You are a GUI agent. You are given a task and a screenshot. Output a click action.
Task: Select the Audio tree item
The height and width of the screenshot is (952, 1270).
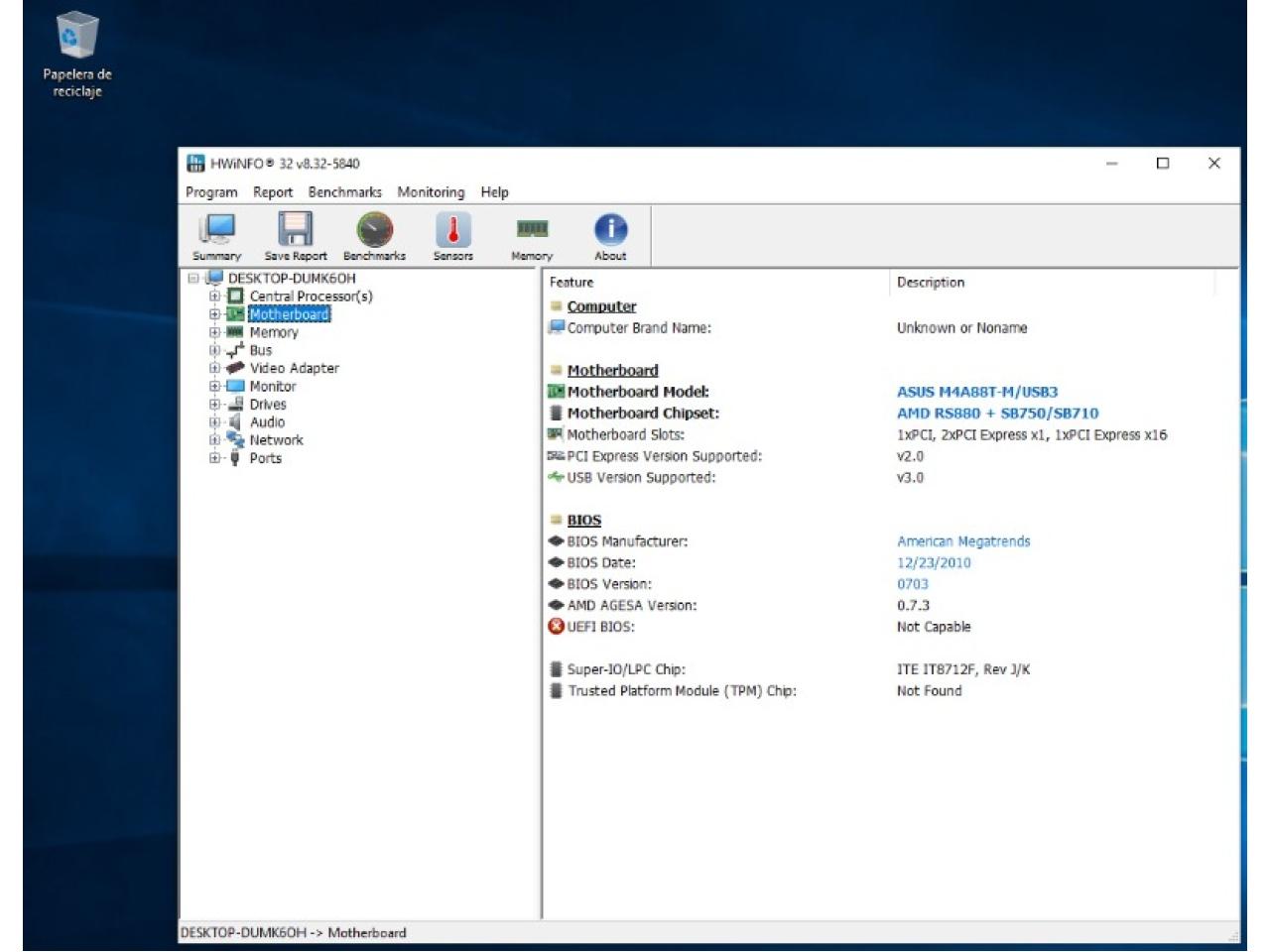tap(267, 422)
